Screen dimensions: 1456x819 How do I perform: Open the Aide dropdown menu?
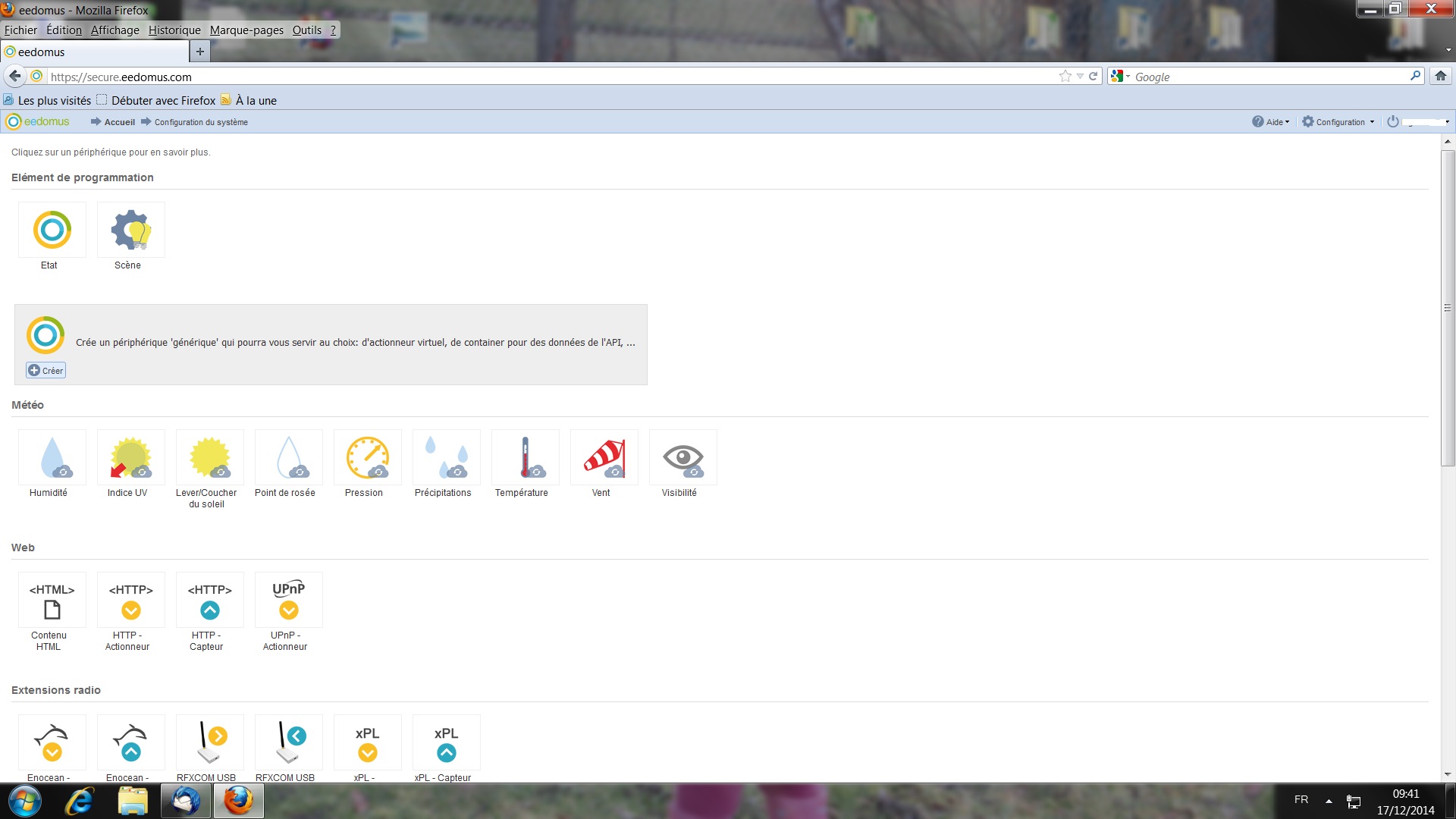click(x=1271, y=121)
